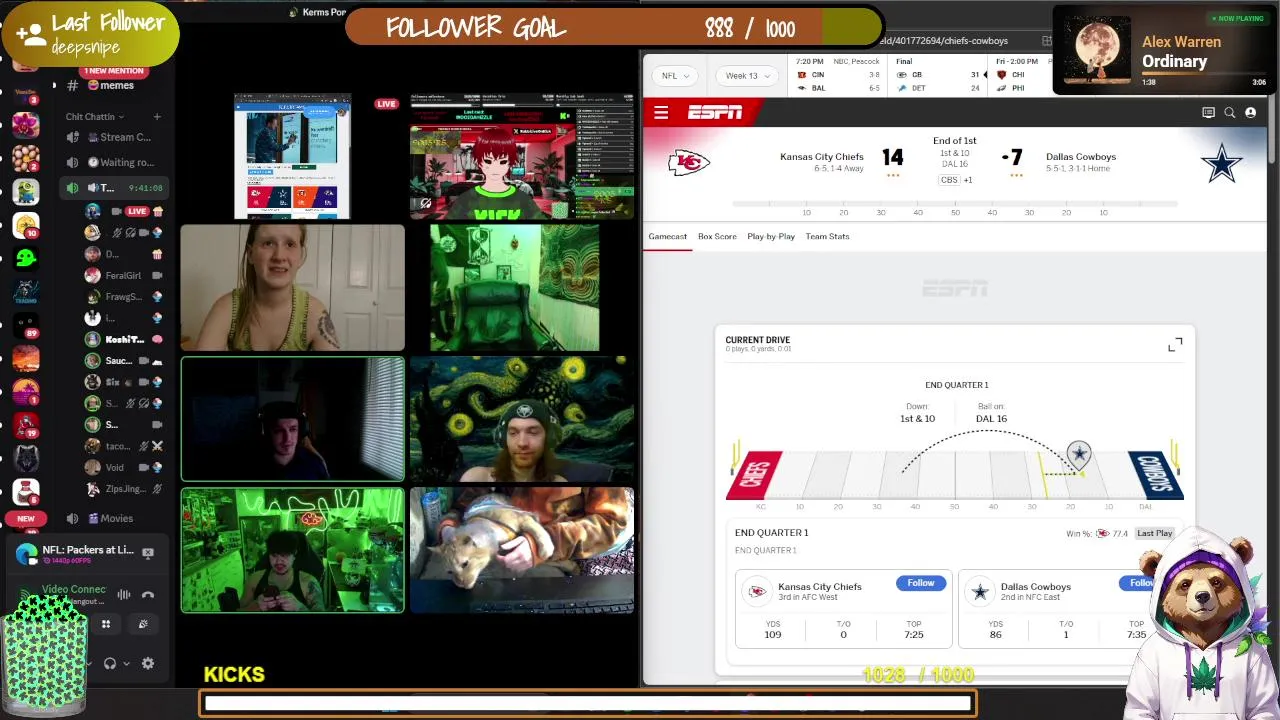Switch to the Box Score tab
1280x720 pixels.
717,237
